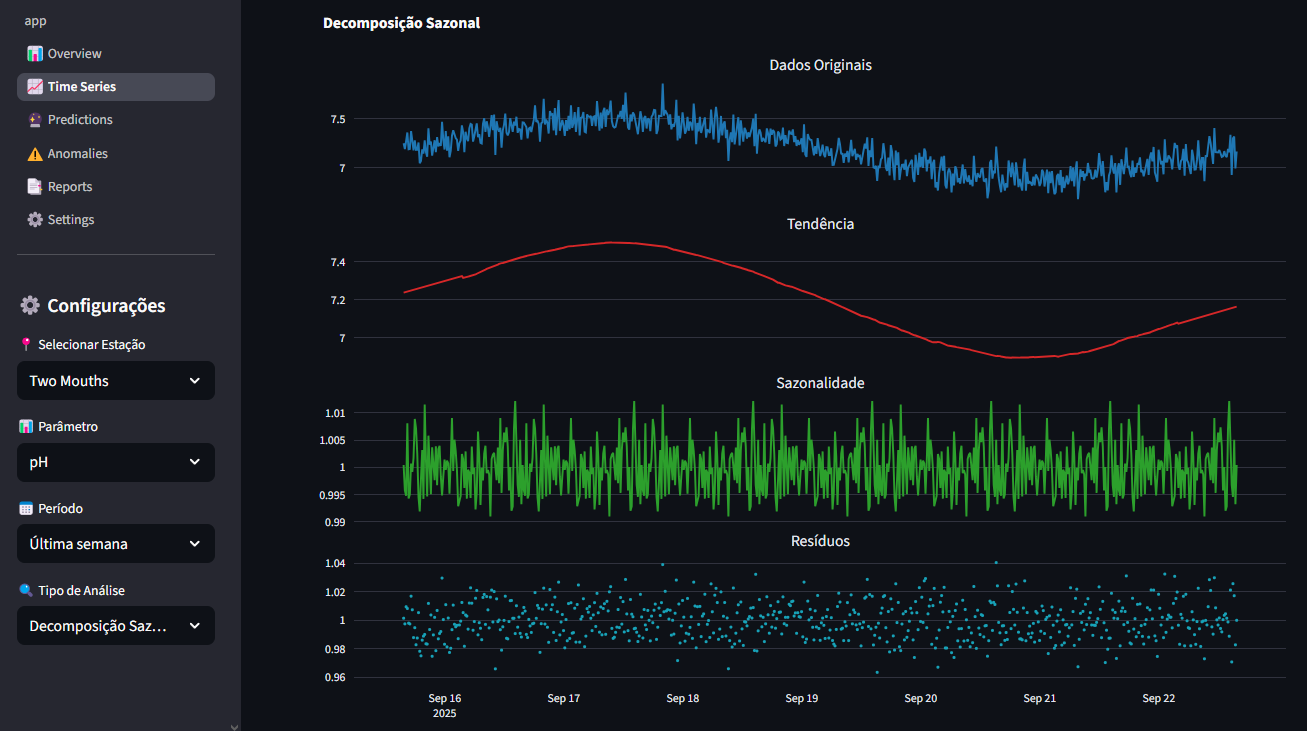Click the Tipo de Análise label

coord(82,590)
